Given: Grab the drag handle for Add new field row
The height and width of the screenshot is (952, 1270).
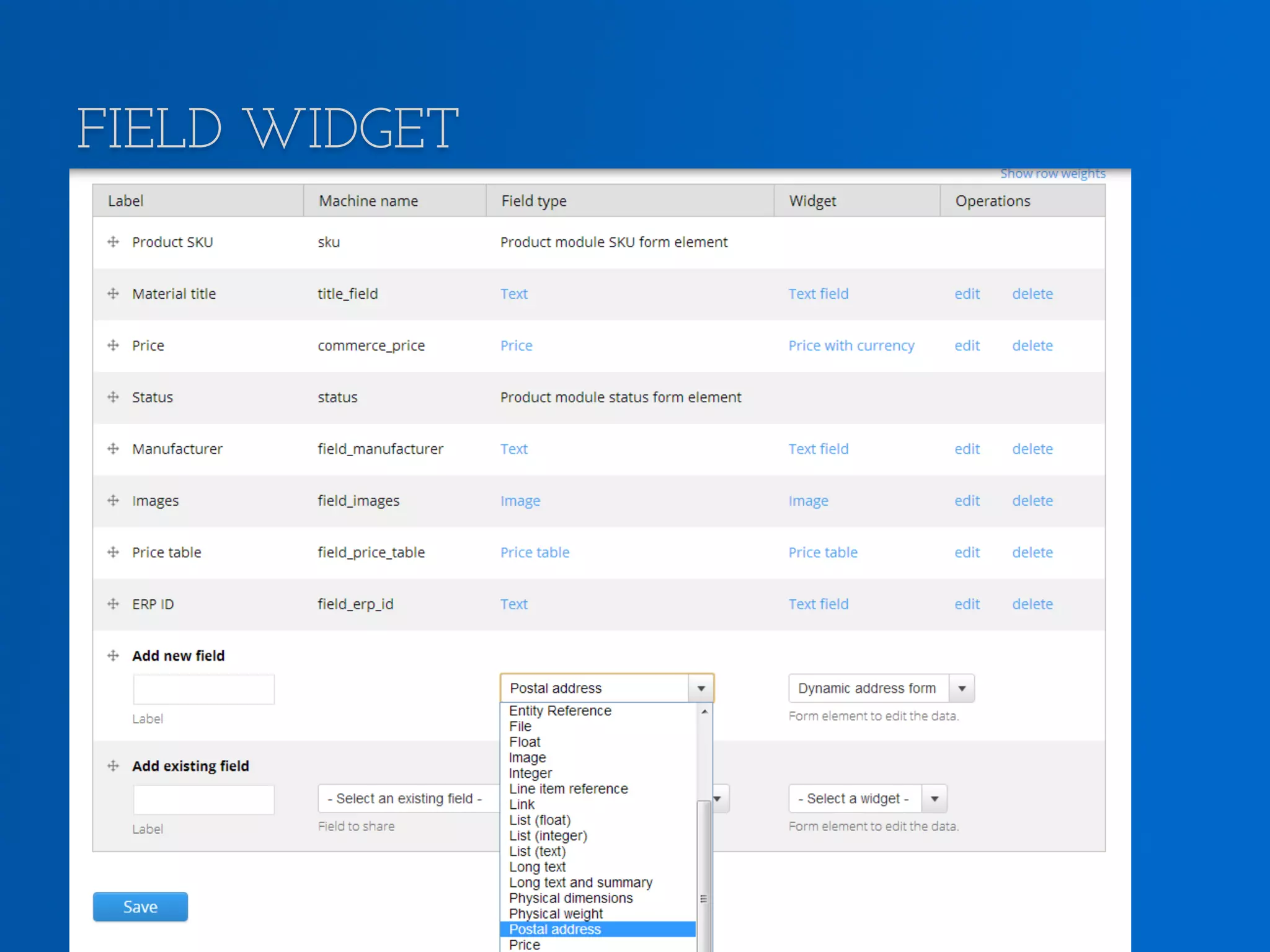Looking at the screenshot, I should 113,655.
